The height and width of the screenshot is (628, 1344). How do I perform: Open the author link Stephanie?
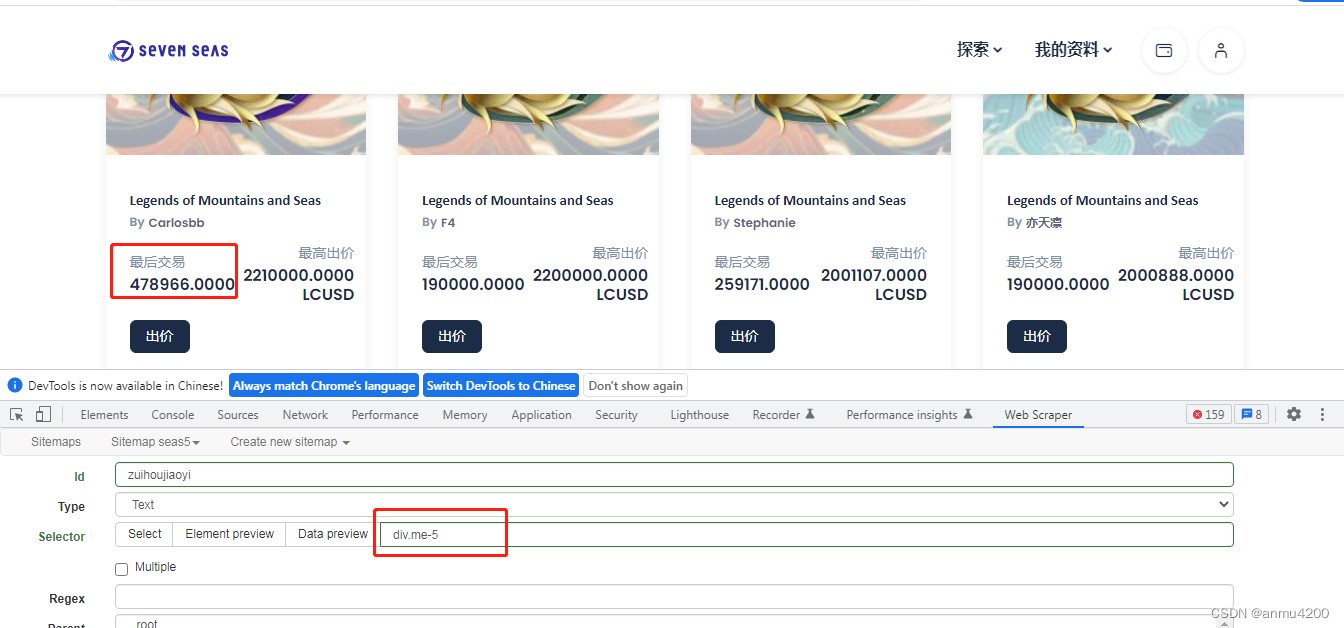[764, 223]
